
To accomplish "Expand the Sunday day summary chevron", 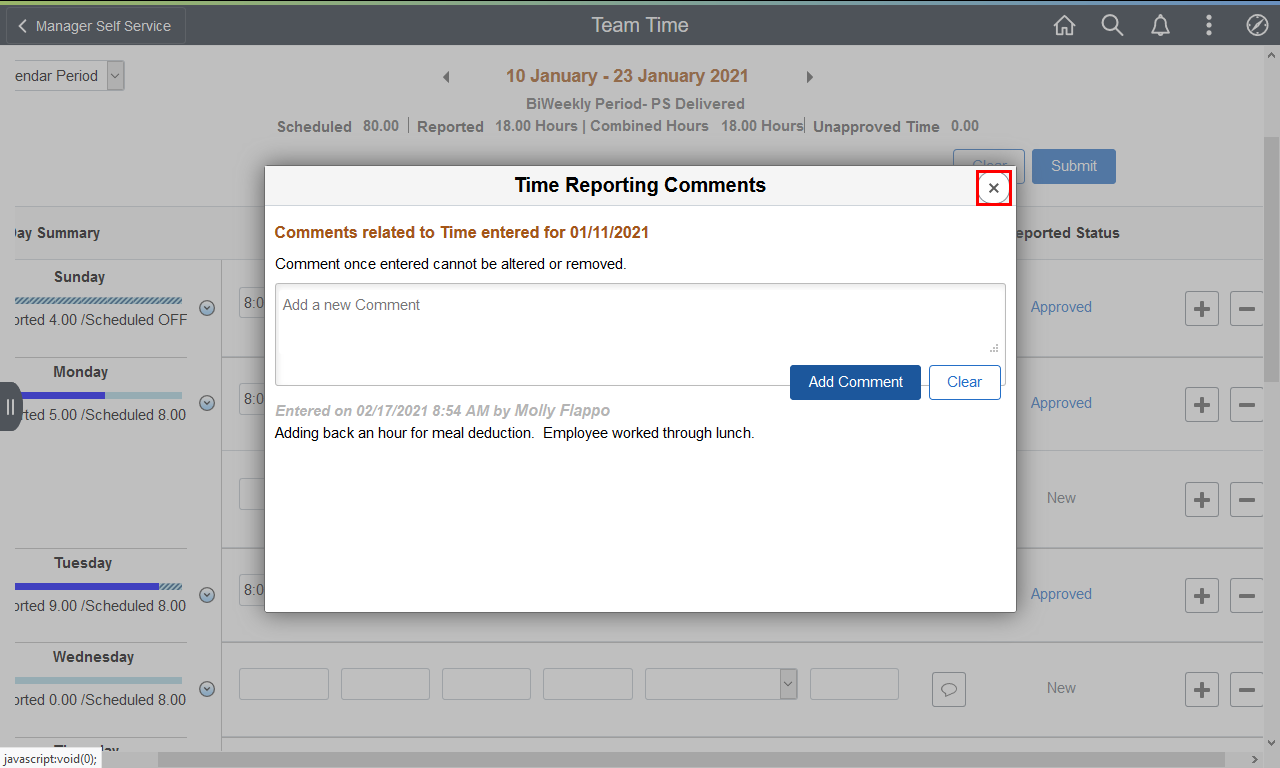I will [x=207, y=308].
